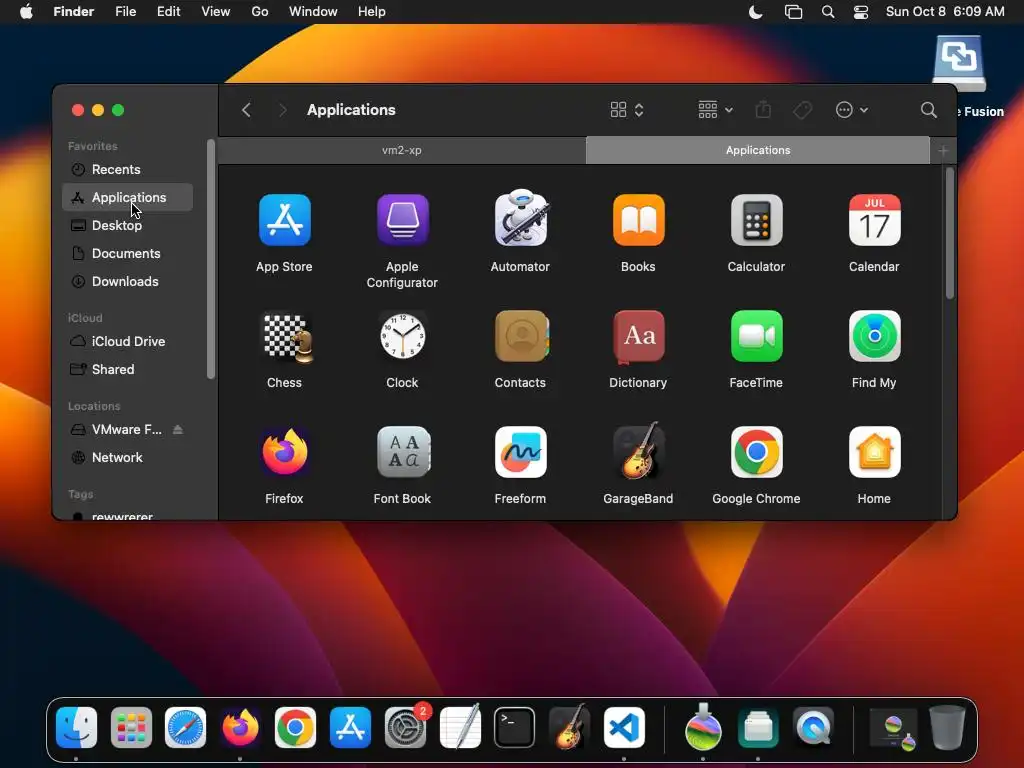Select the Calculator app
The width and height of the screenshot is (1024, 768).
pyautogui.click(x=756, y=220)
